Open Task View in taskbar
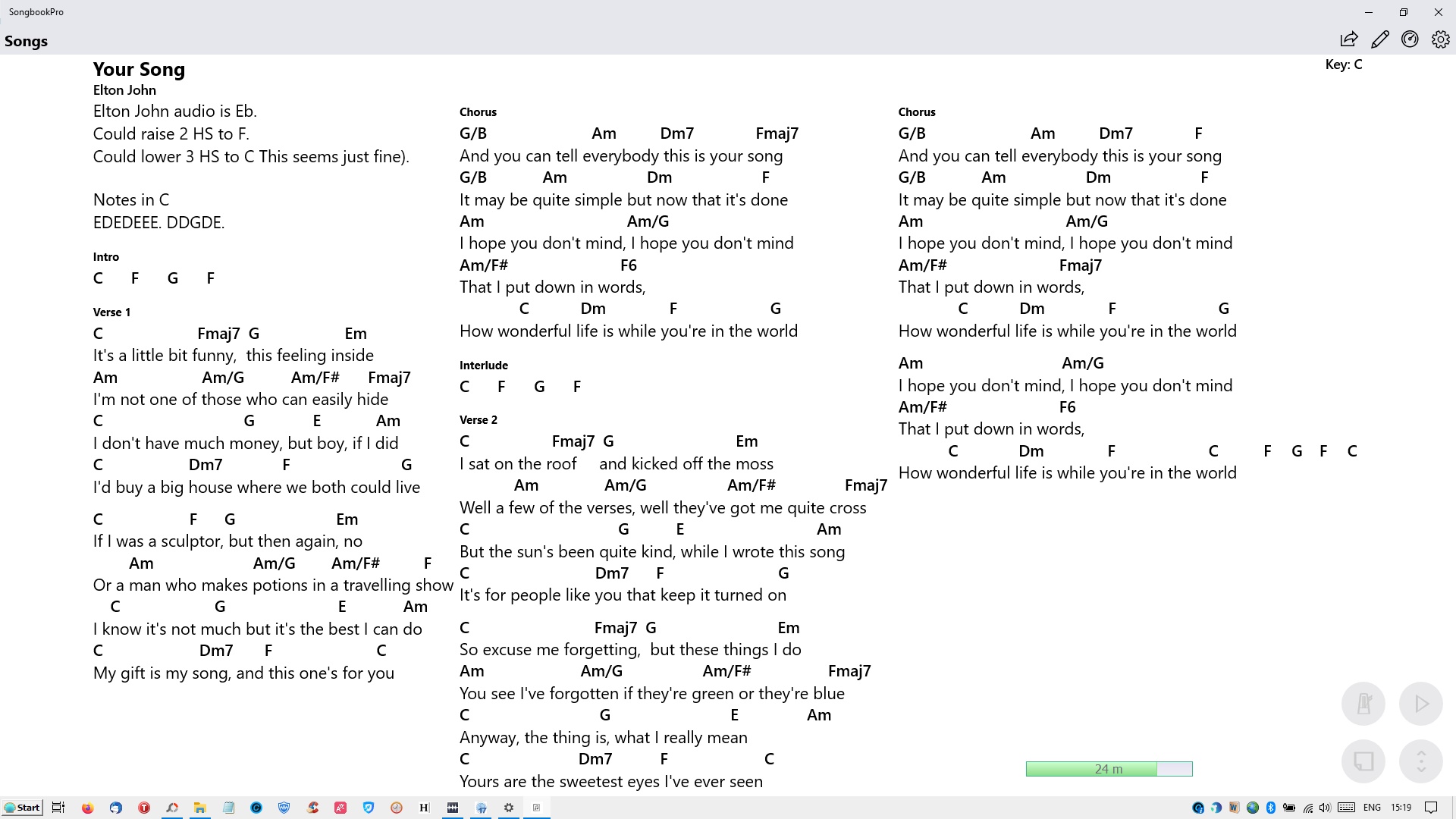This screenshot has width=1456, height=819. point(58,808)
